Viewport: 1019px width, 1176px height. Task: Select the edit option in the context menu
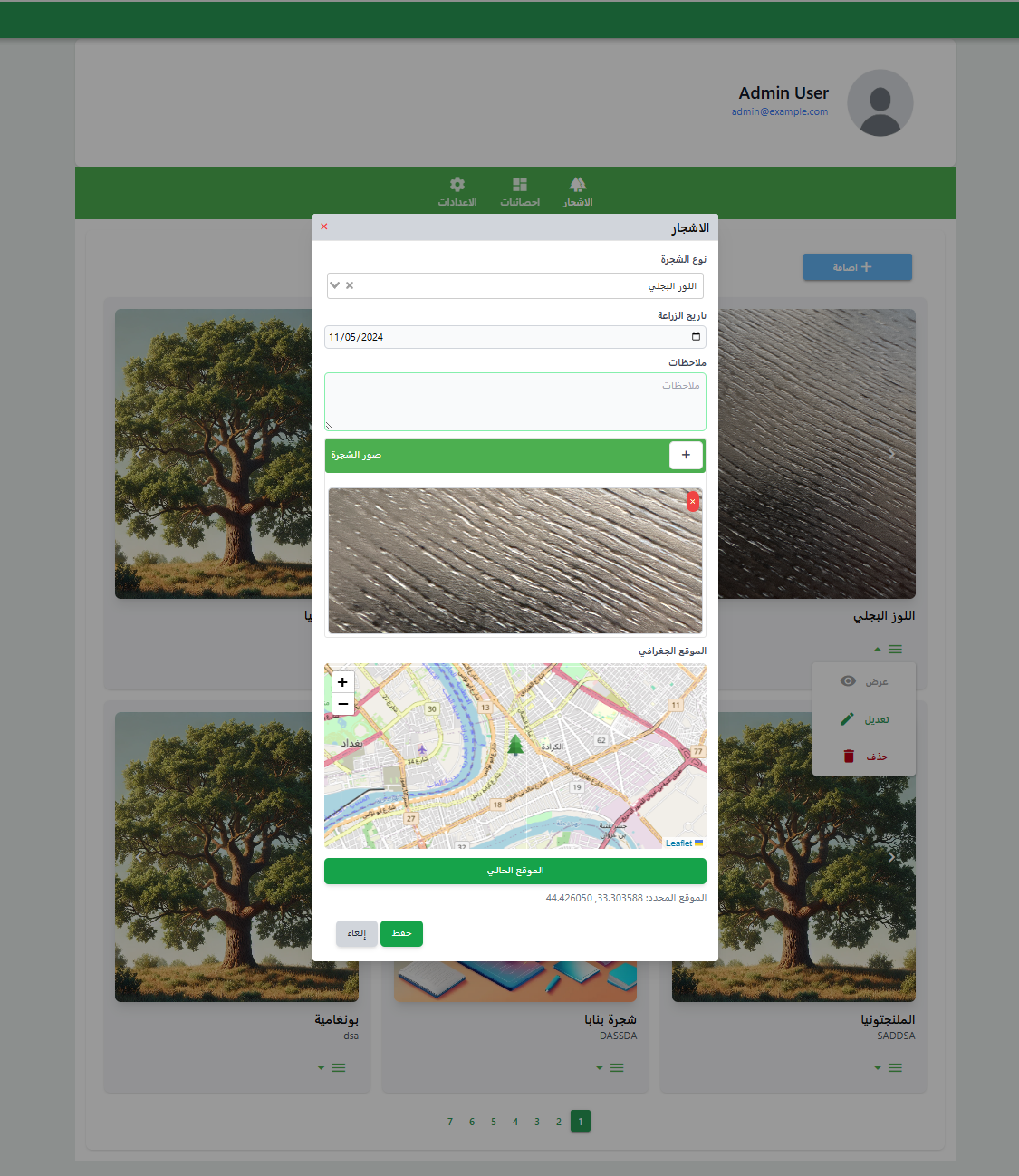(864, 719)
